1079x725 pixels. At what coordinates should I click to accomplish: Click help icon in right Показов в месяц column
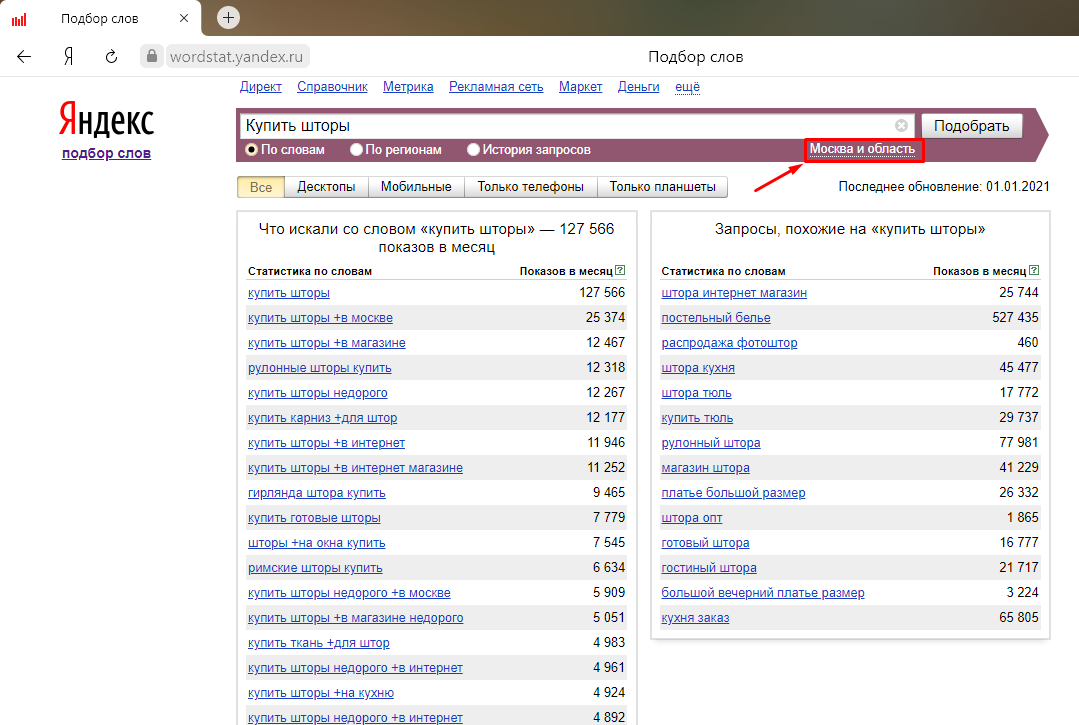(1034, 270)
